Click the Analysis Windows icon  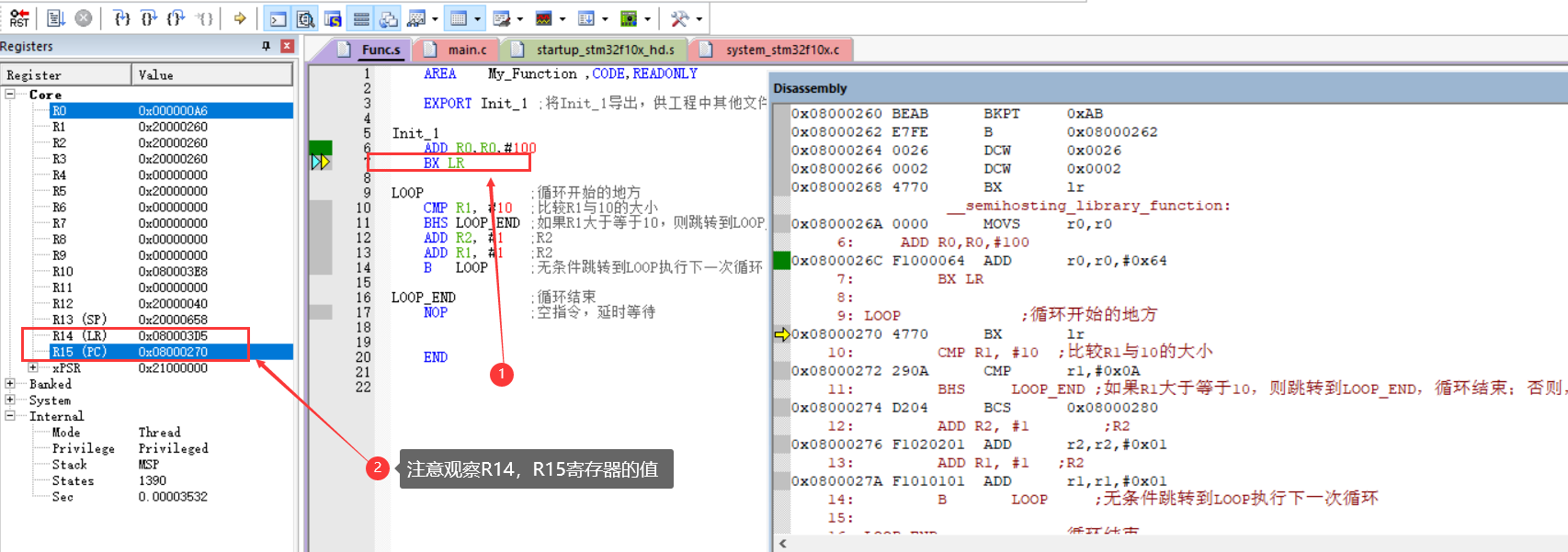[x=543, y=18]
